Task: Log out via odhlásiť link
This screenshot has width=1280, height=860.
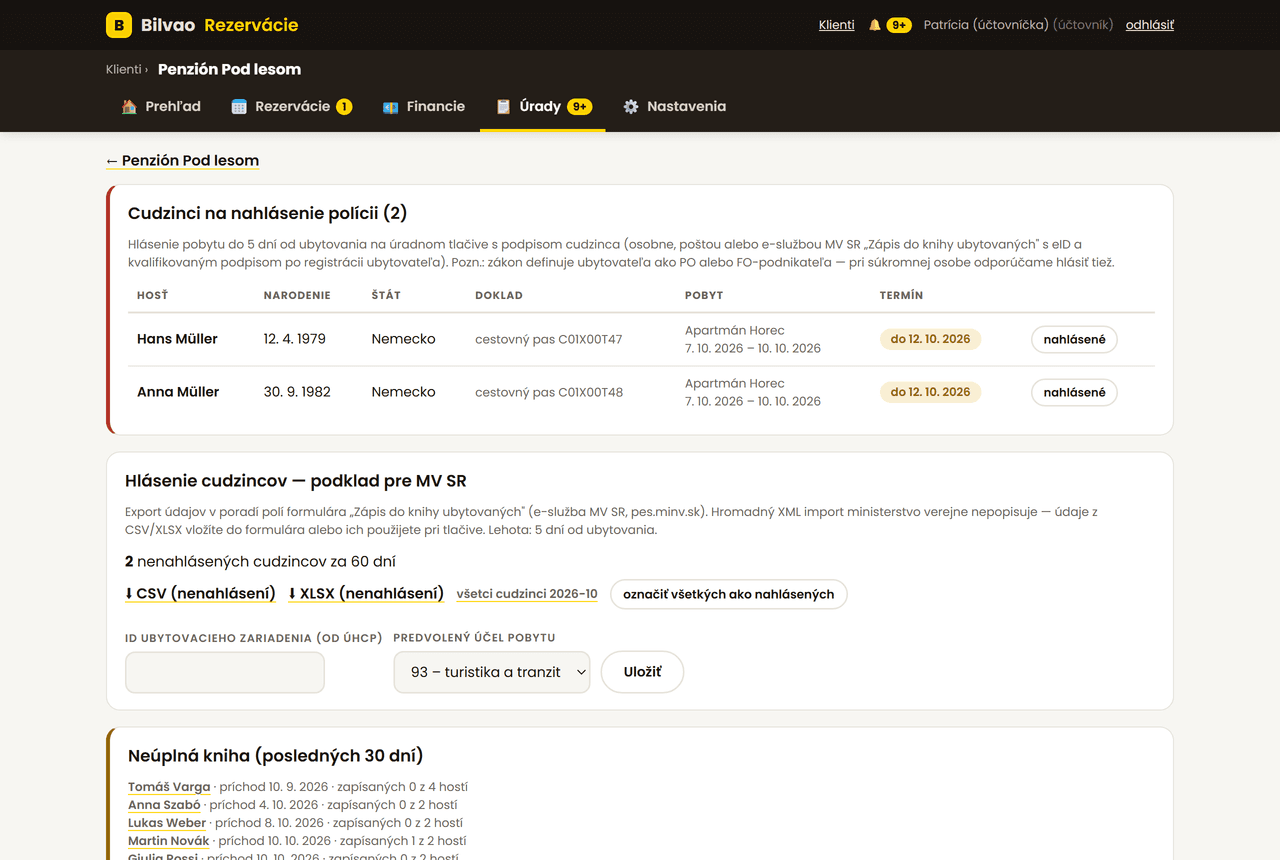Action: pyautogui.click(x=1150, y=25)
